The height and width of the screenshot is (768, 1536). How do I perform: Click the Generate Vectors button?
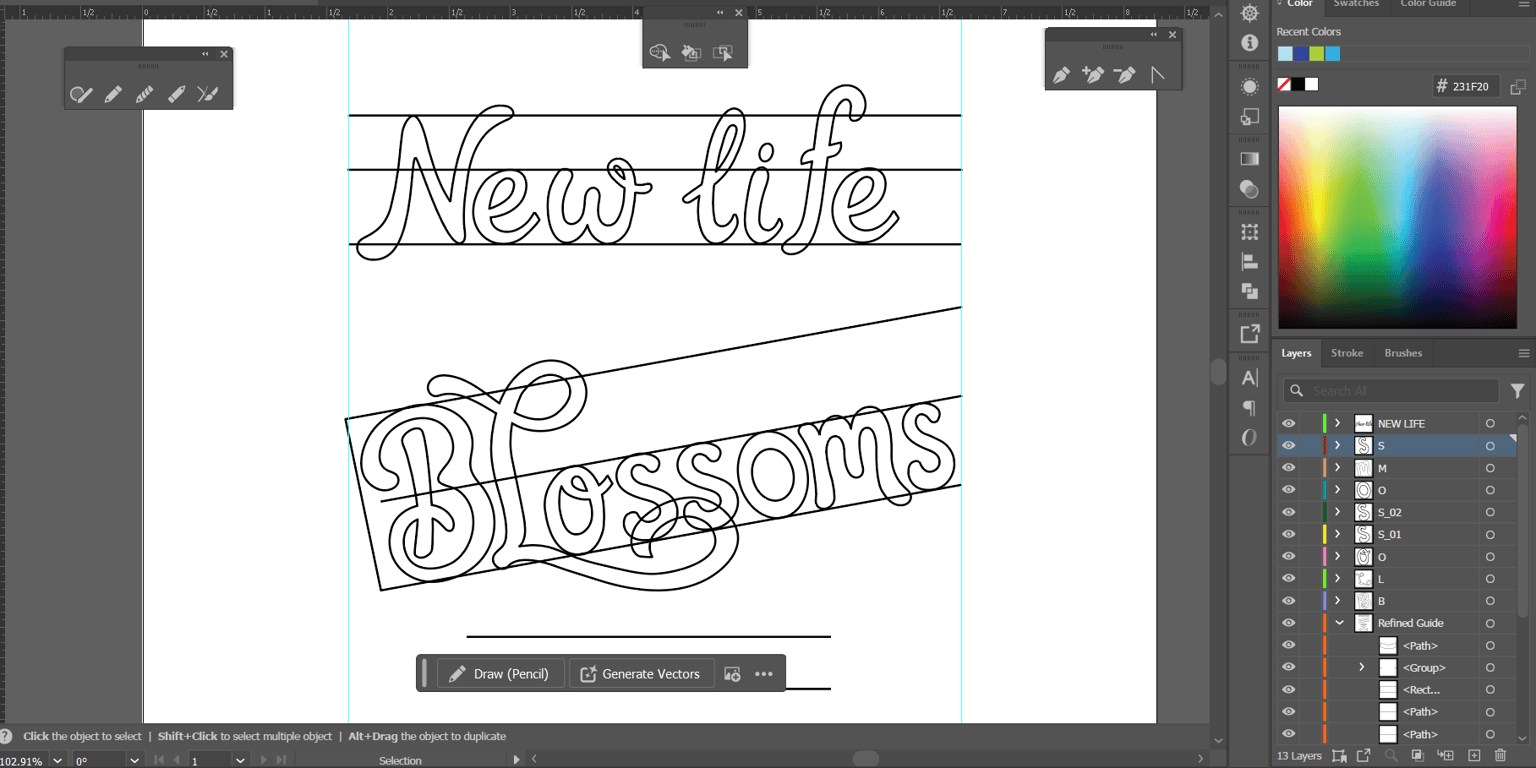[641, 674]
